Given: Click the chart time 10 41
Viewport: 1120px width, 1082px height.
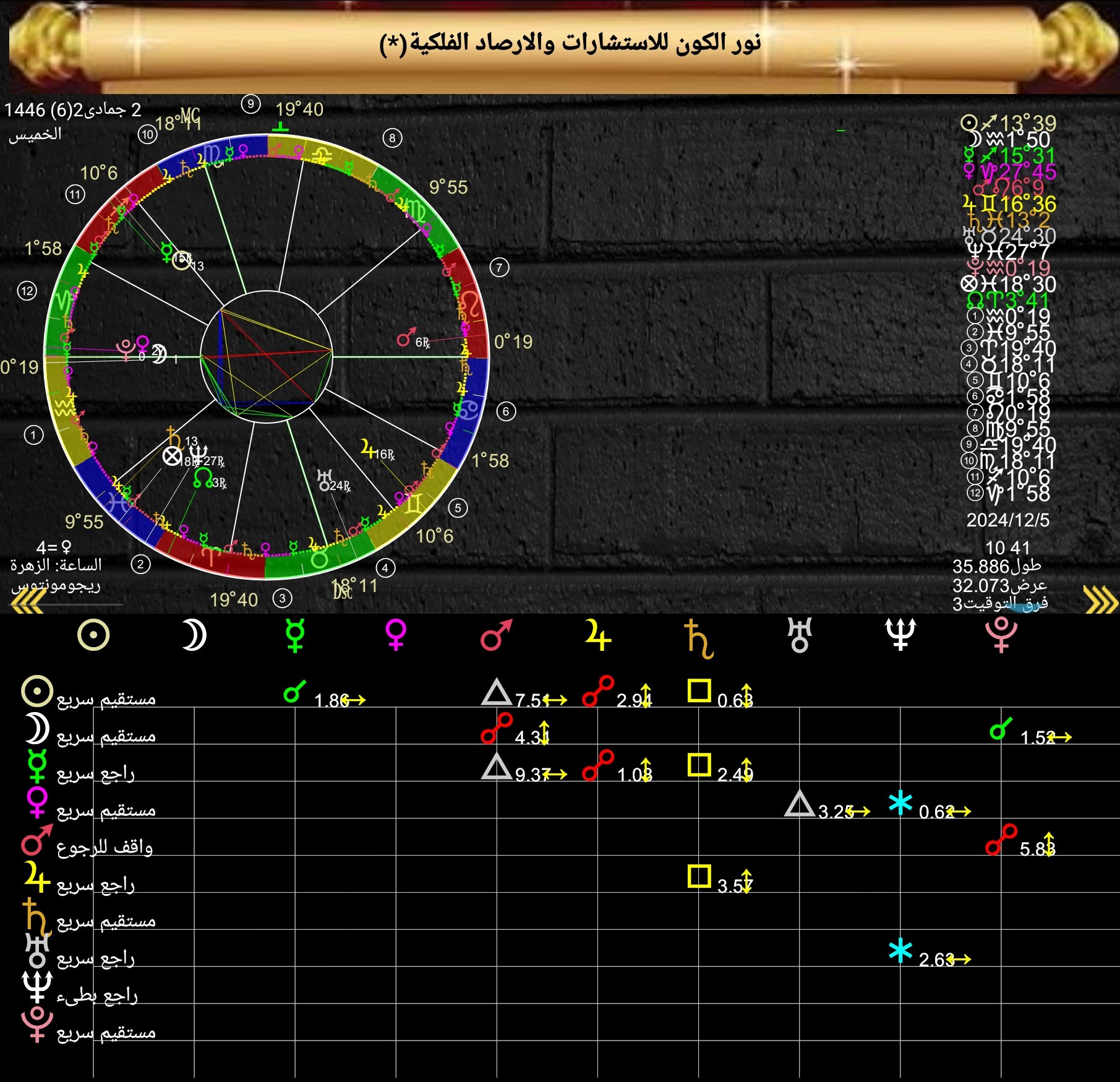Looking at the screenshot, I should [1007, 547].
